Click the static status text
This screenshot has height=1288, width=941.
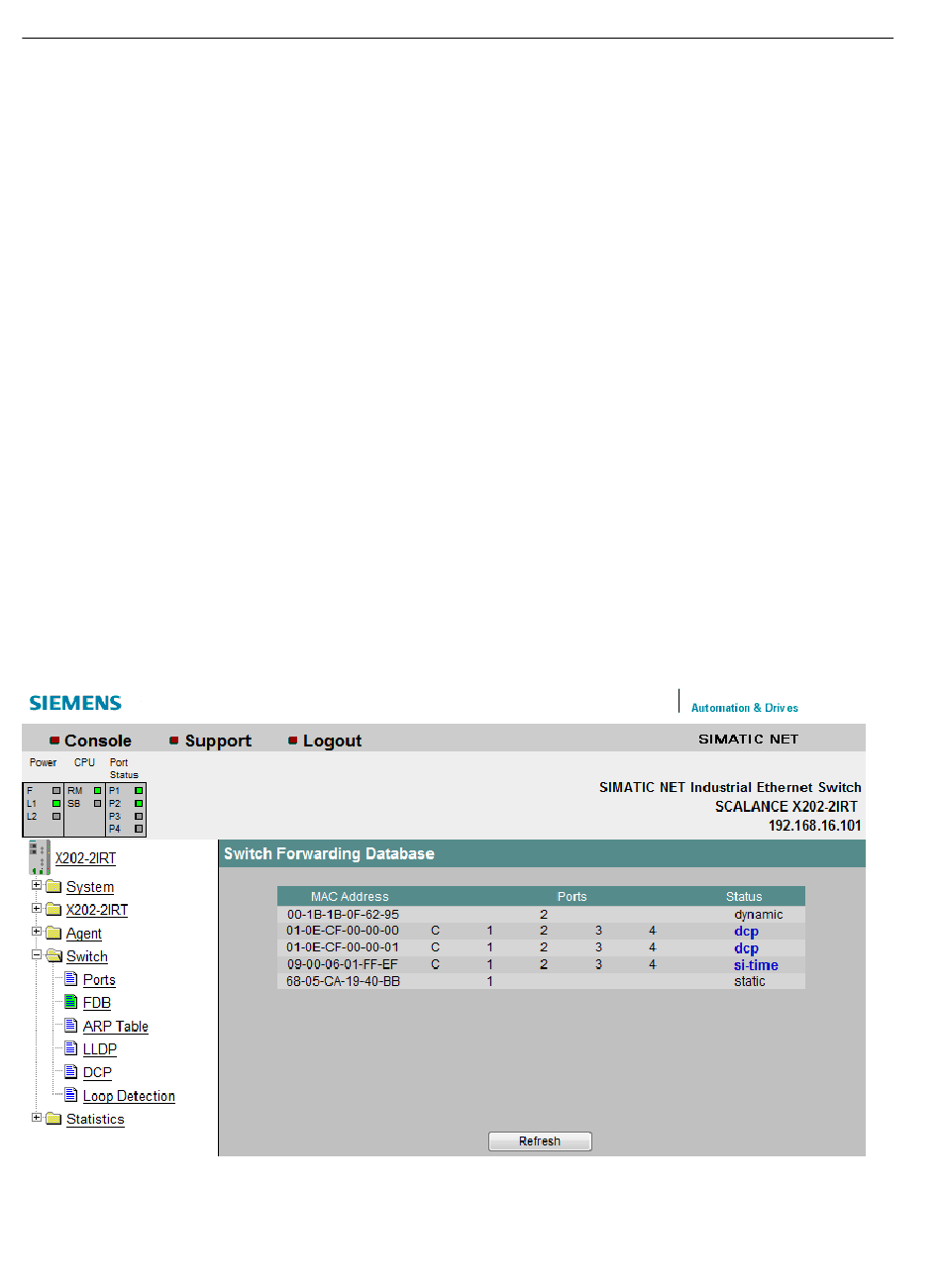[x=750, y=981]
